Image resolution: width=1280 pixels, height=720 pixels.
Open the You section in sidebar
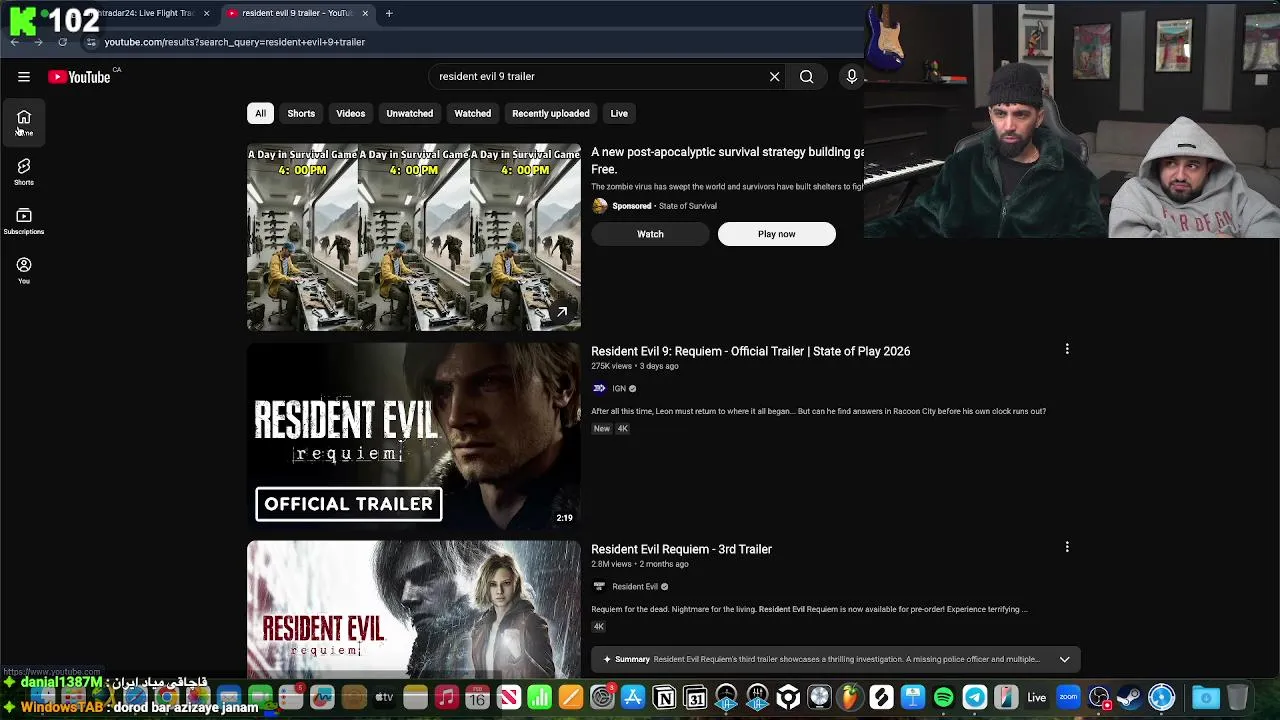click(x=24, y=270)
